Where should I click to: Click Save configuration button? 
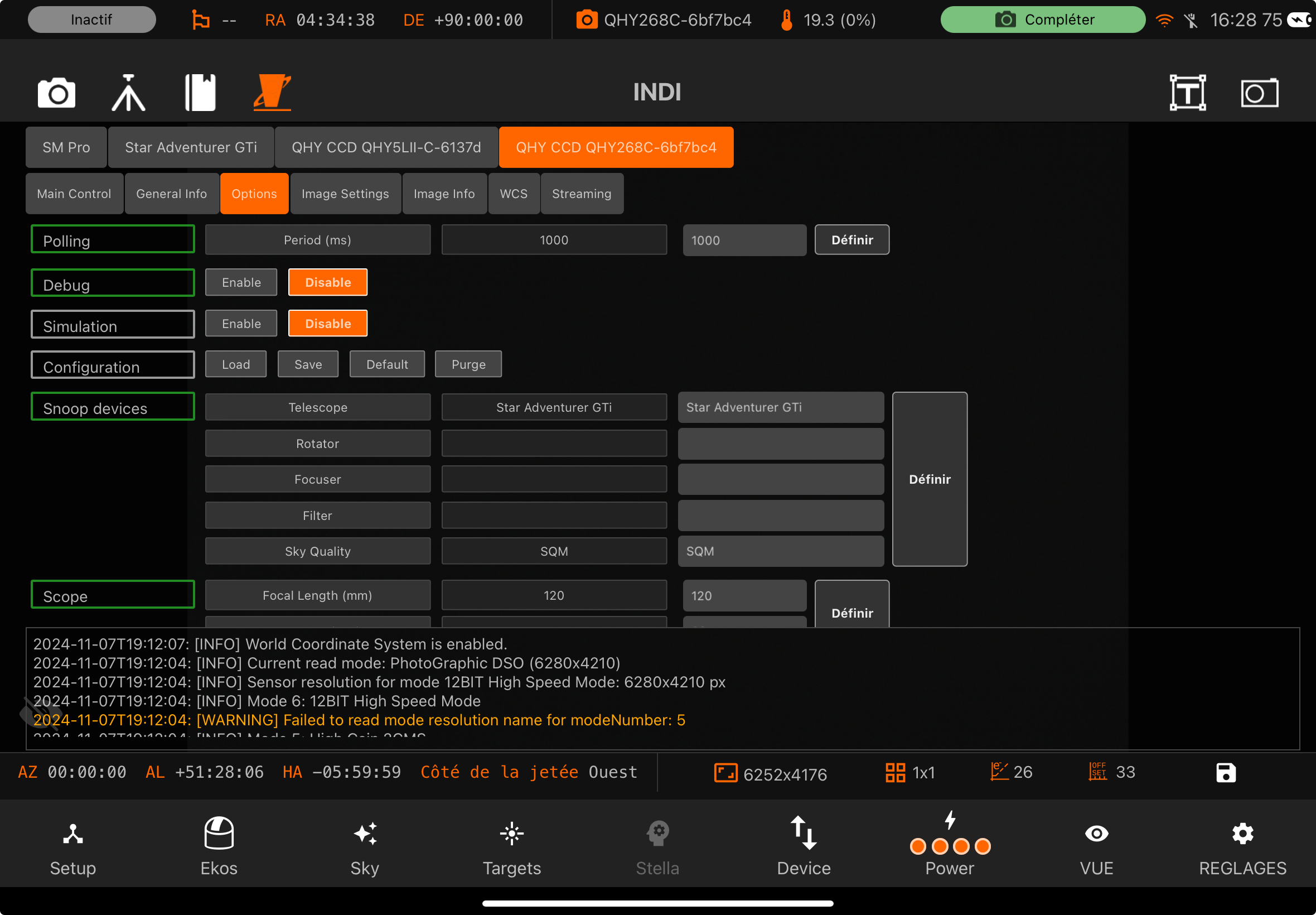(x=308, y=364)
